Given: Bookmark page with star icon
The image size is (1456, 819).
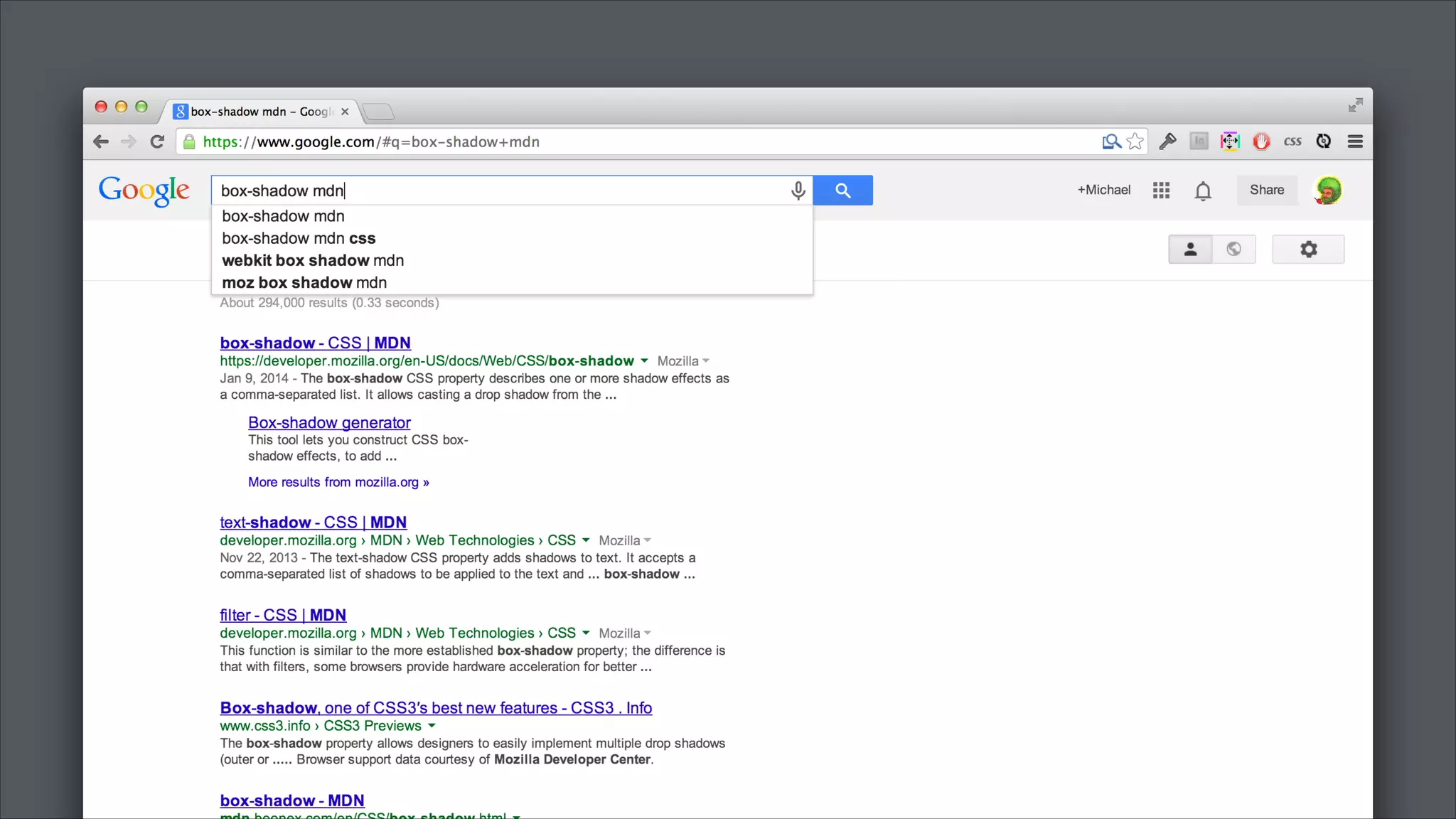Looking at the screenshot, I should (x=1135, y=141).
